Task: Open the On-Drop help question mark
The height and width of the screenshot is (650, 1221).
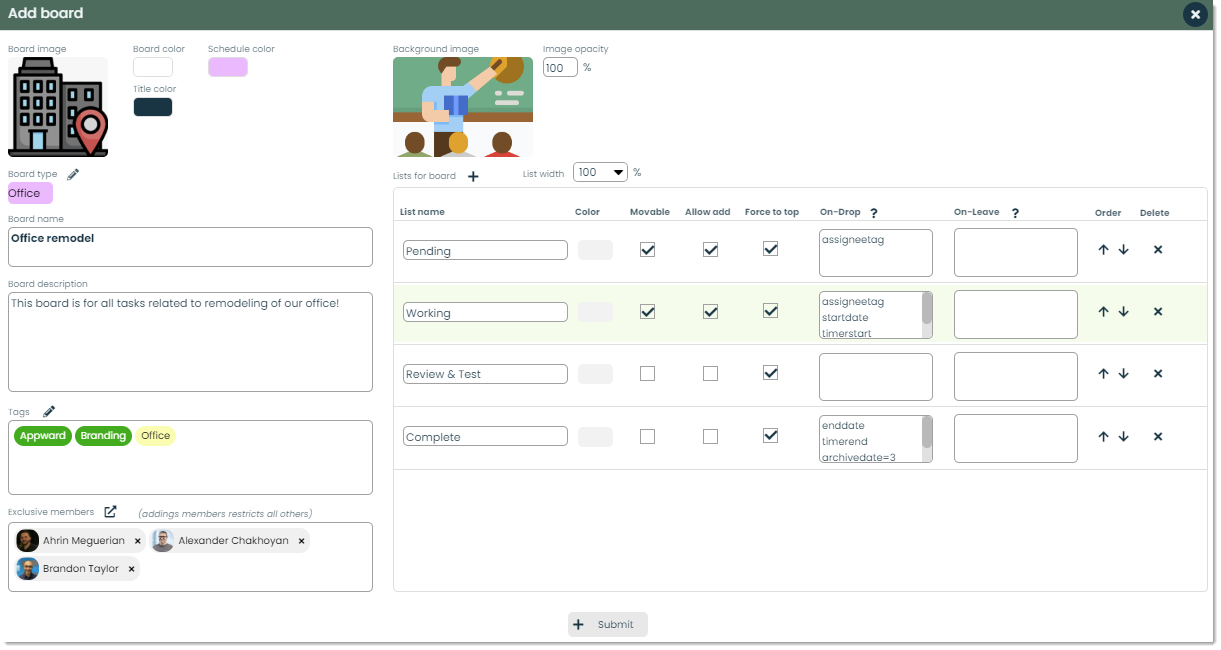Action: (x=873, y=211)
